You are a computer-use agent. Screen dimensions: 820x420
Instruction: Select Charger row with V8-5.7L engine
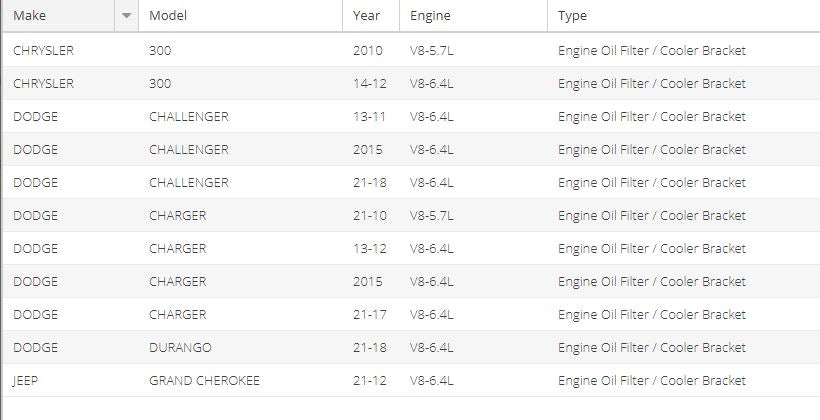pyautogui.click(x=412, y=215)
